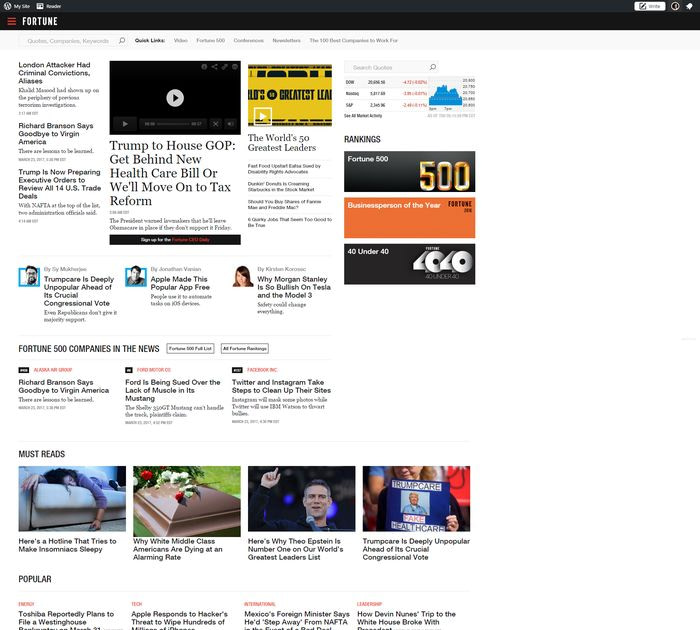Screen dimensions: 700x630
Task: Open the Businessperson of the Year banner
Action: pos(409,218)
